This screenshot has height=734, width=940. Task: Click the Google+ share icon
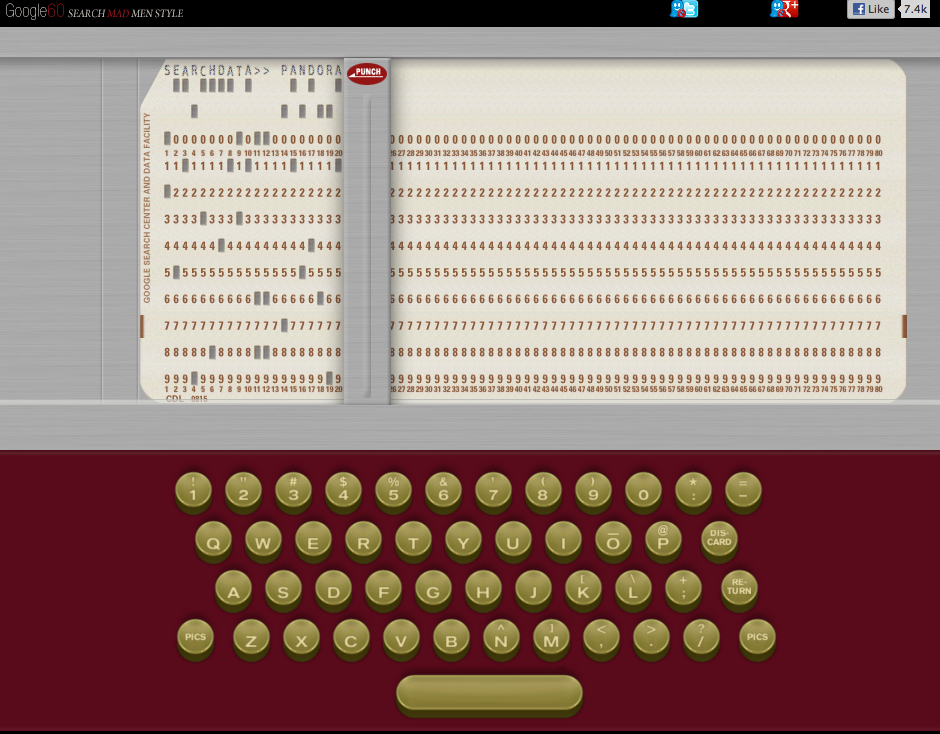[783, 10]
